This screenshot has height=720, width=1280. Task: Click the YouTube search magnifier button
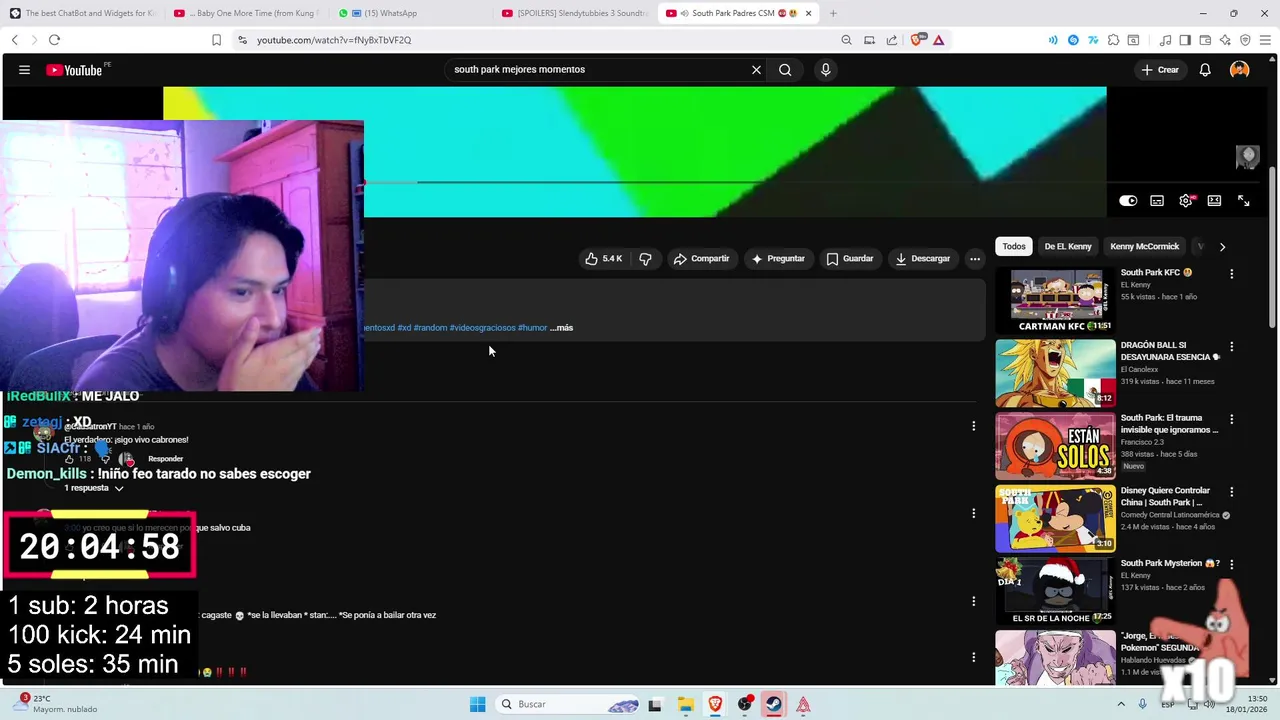point(785,70)
